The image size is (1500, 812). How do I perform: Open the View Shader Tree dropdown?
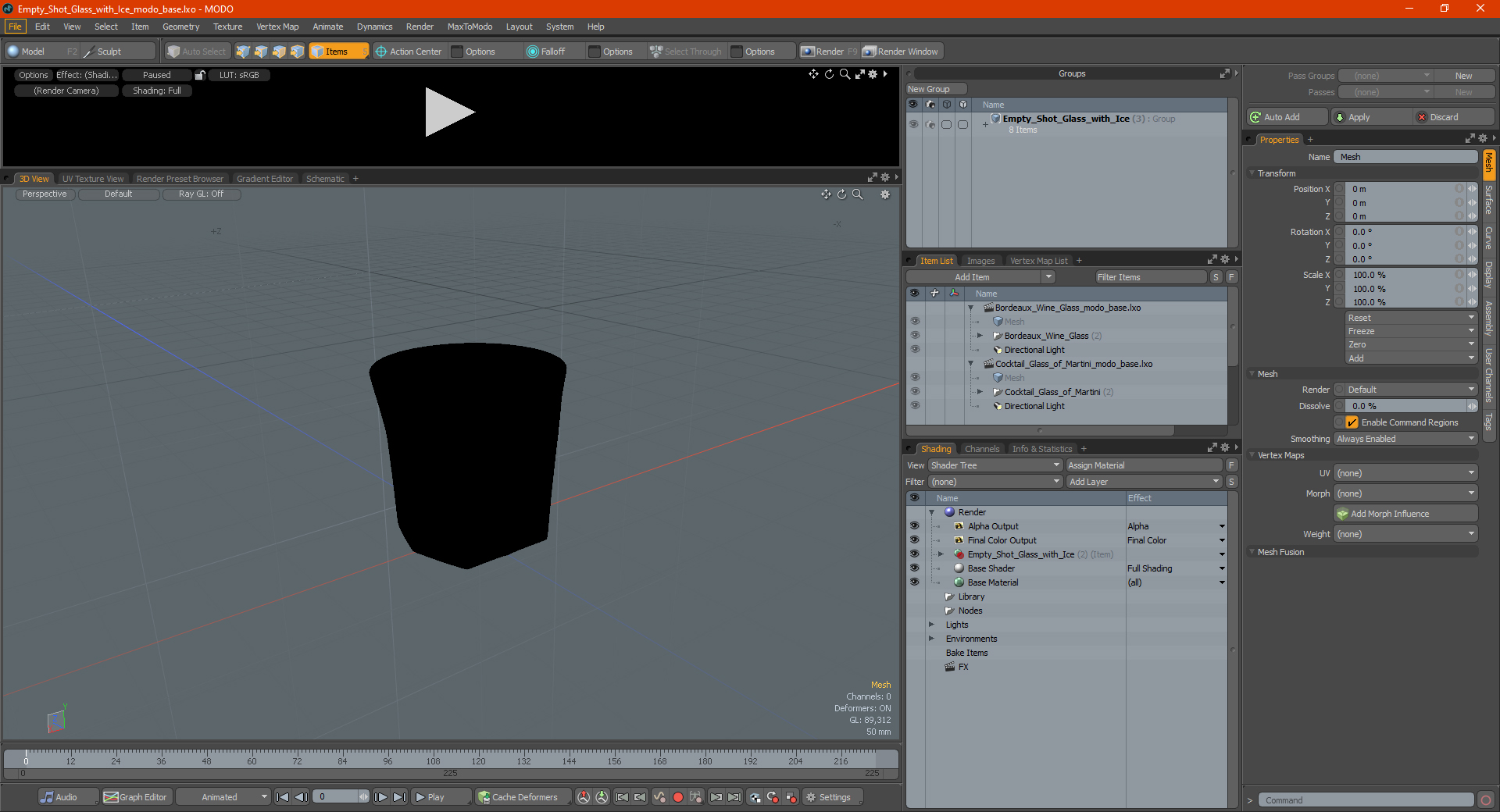(x=995, y=465)
